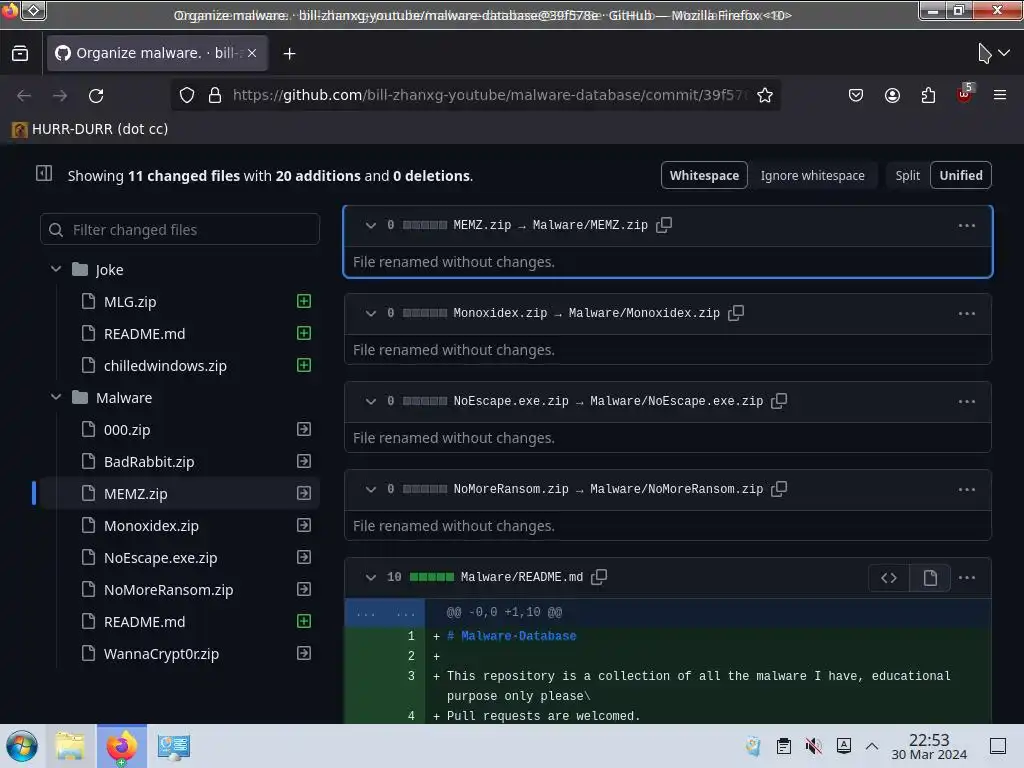1024x768 pixels.
Task: Toggle muted volume tray icon
Action: [814, 746]
